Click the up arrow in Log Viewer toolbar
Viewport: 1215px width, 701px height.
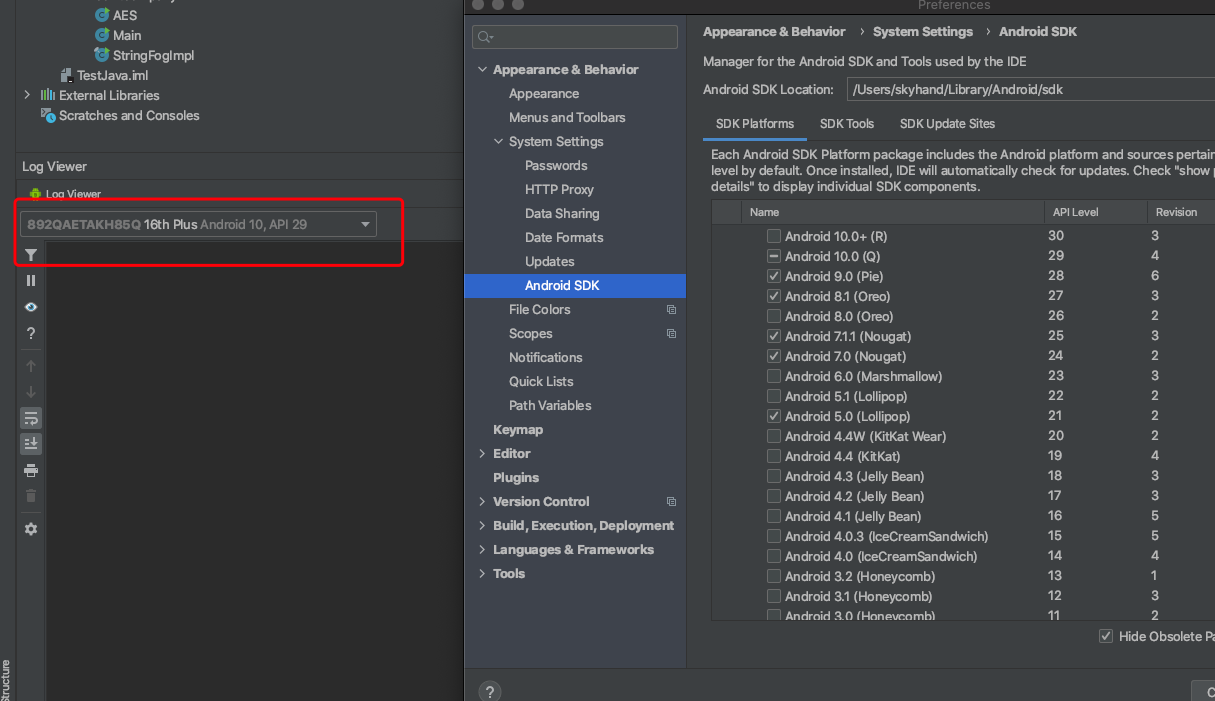click(31, 366)
